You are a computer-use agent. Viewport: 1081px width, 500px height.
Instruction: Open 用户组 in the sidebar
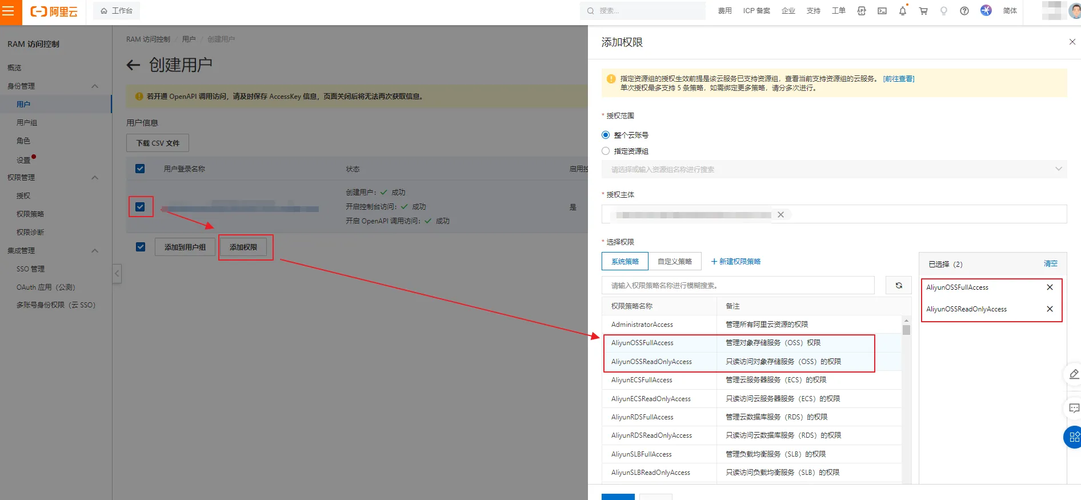[26, 123]
